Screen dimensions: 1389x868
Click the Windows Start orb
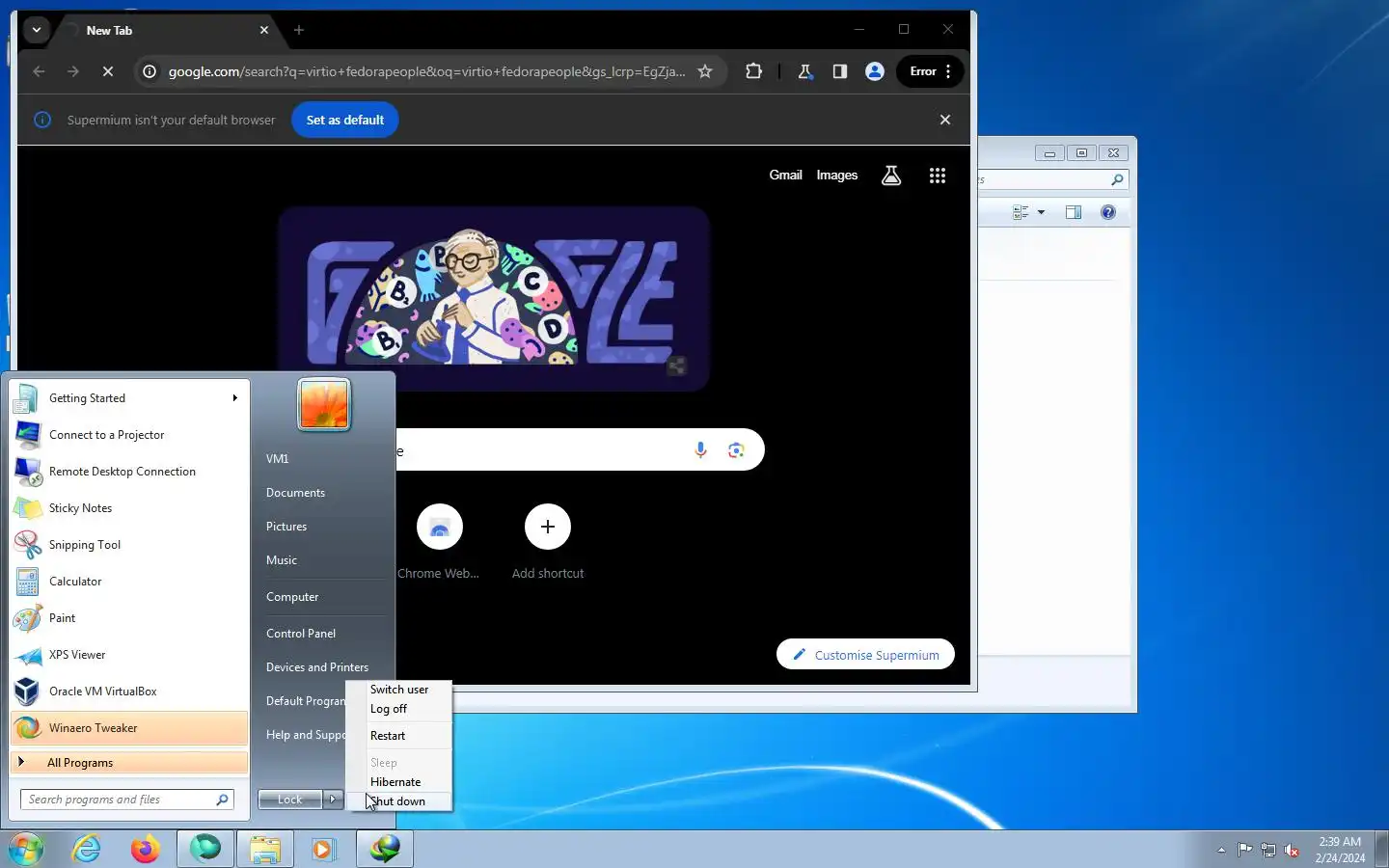click(26, 850)
